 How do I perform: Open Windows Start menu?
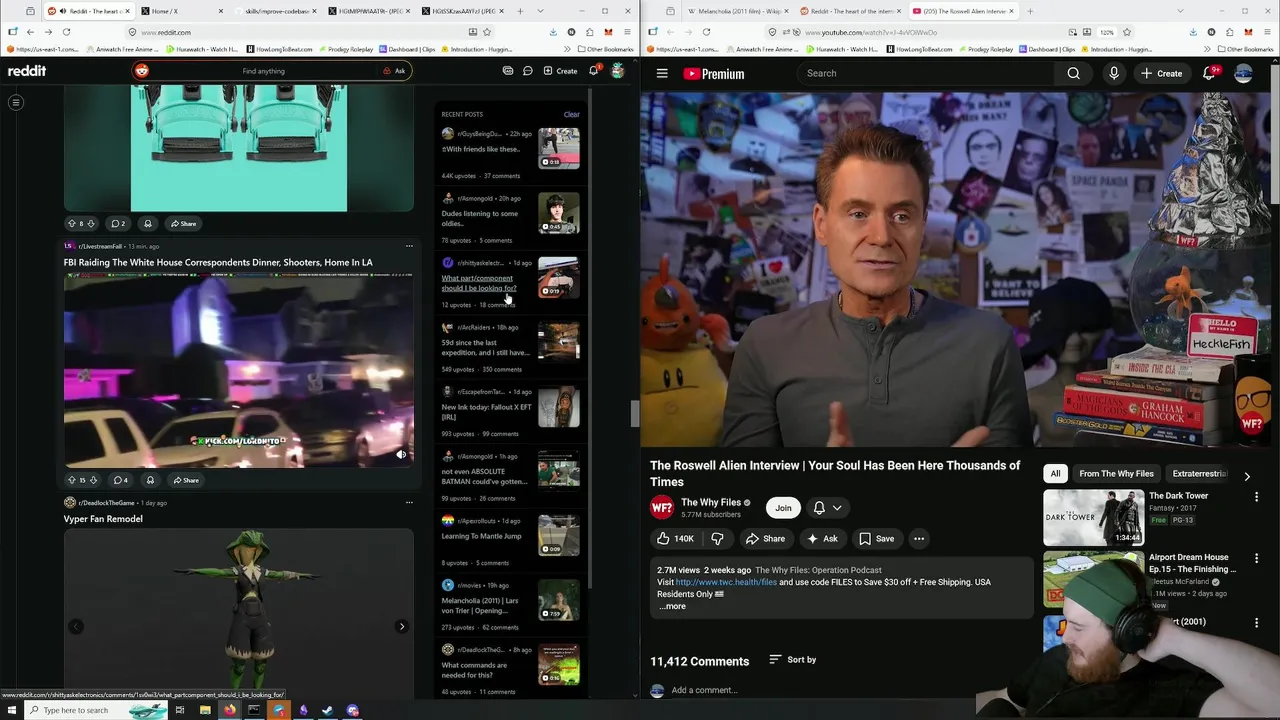coord(11,710)
